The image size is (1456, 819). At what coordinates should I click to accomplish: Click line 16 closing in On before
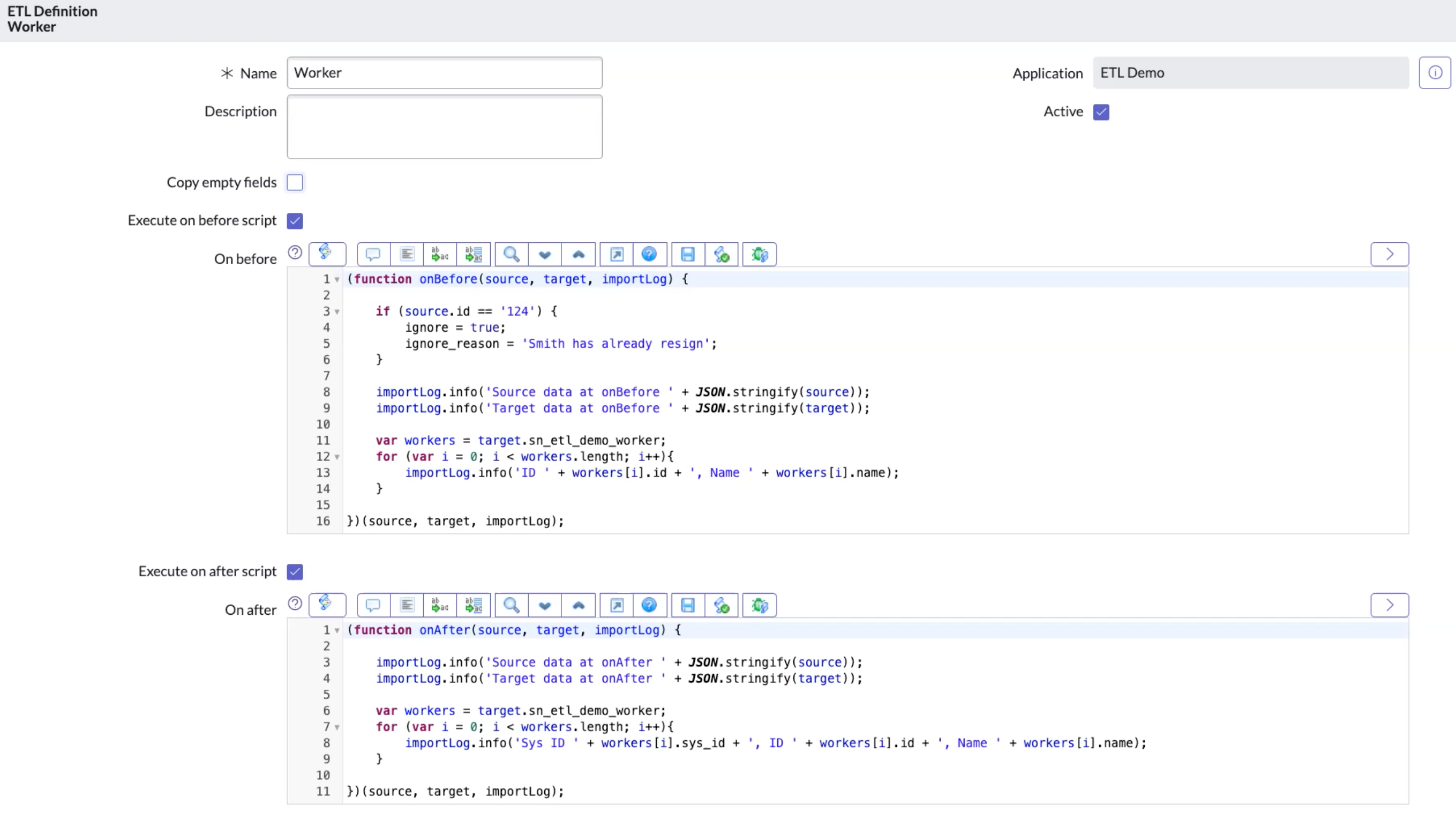pyautogui.click(x=455, y=522)
